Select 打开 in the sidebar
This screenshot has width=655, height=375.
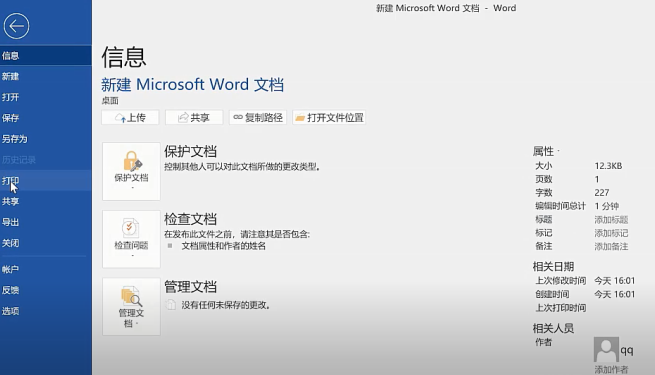[x=46, y=97]
